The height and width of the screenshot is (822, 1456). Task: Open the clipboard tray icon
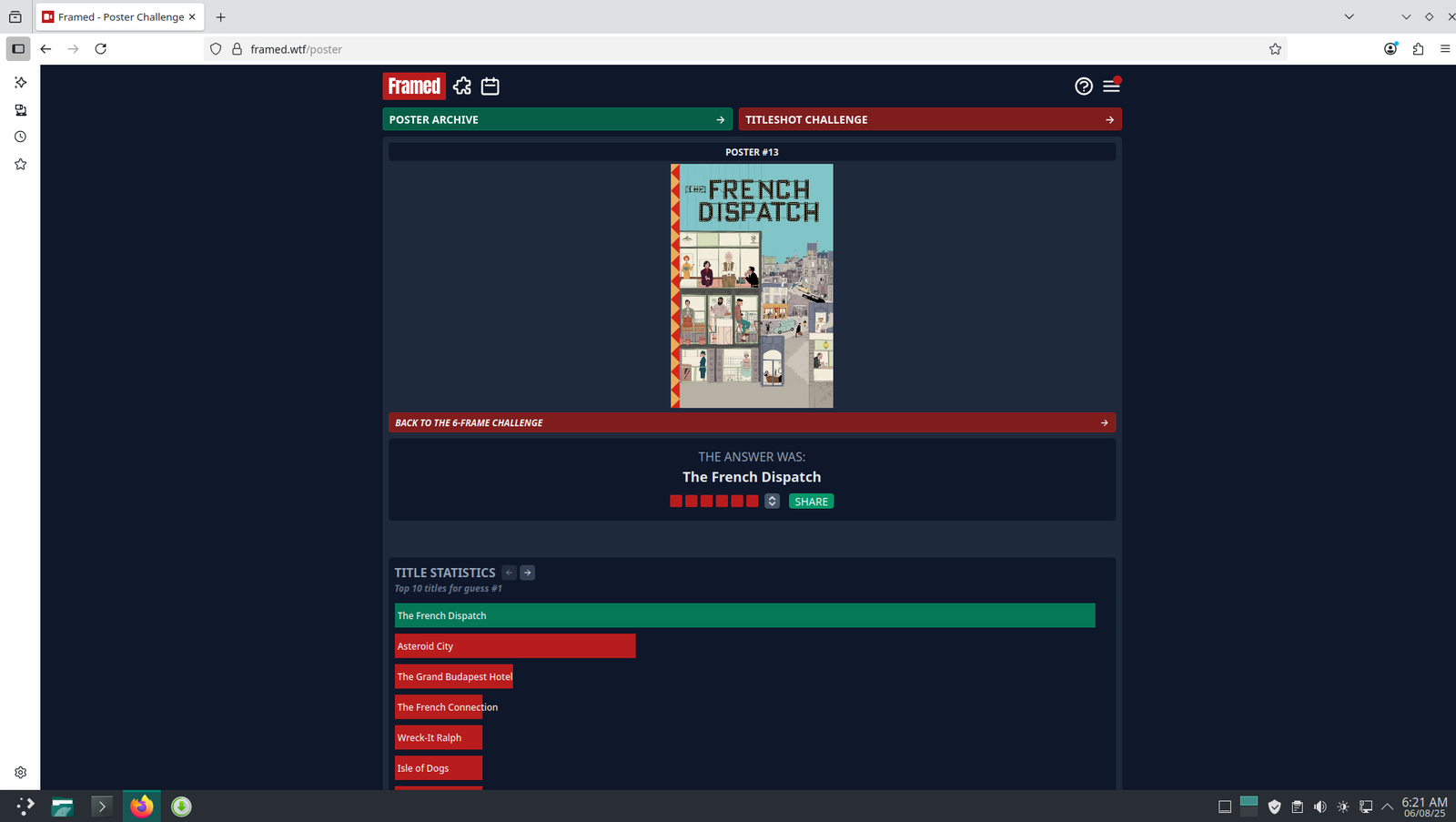1297,807
